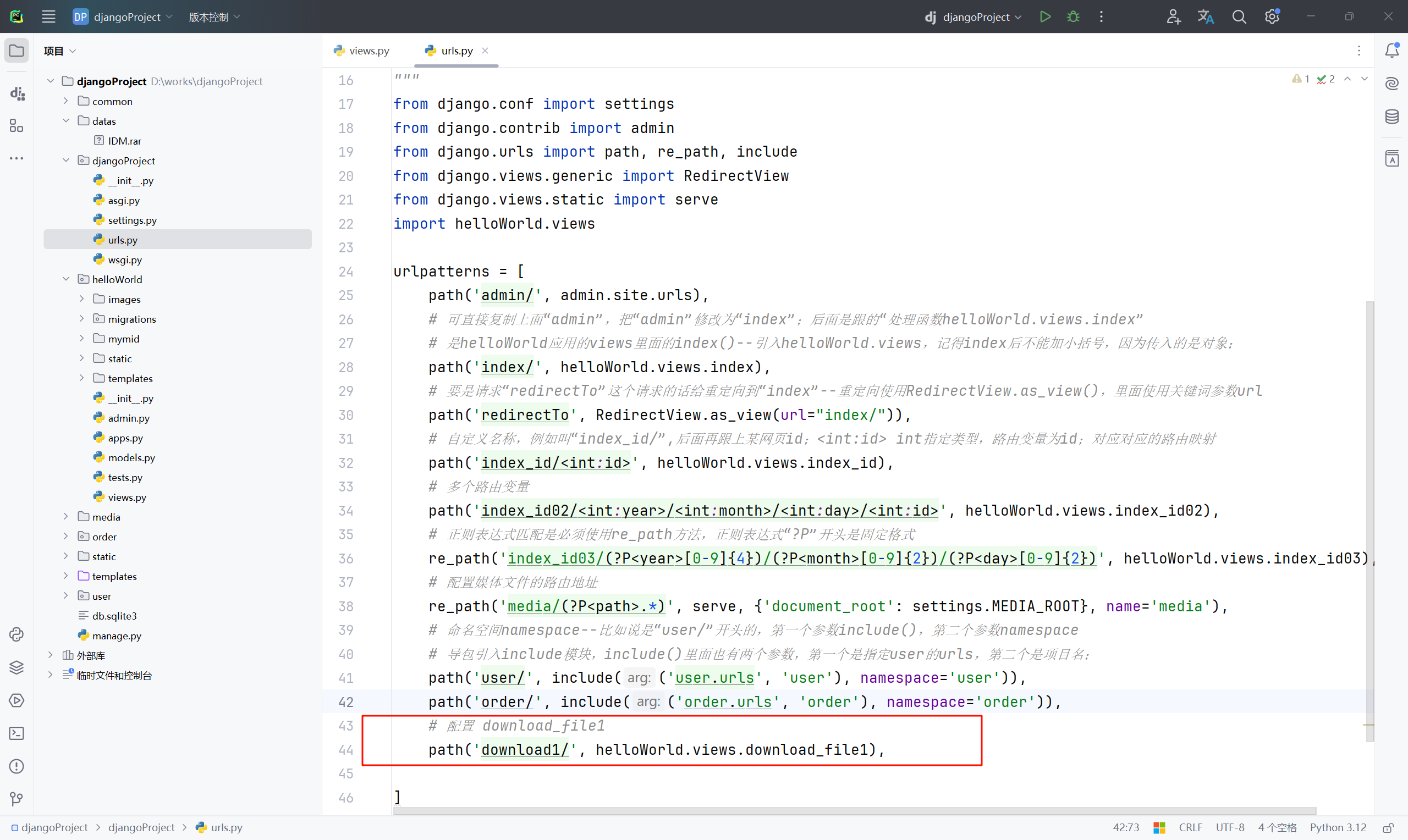The height and width of the screenshot is (840, 1408).
Task: Click the editor horizontal scrollbar
Action: [854, 810]
